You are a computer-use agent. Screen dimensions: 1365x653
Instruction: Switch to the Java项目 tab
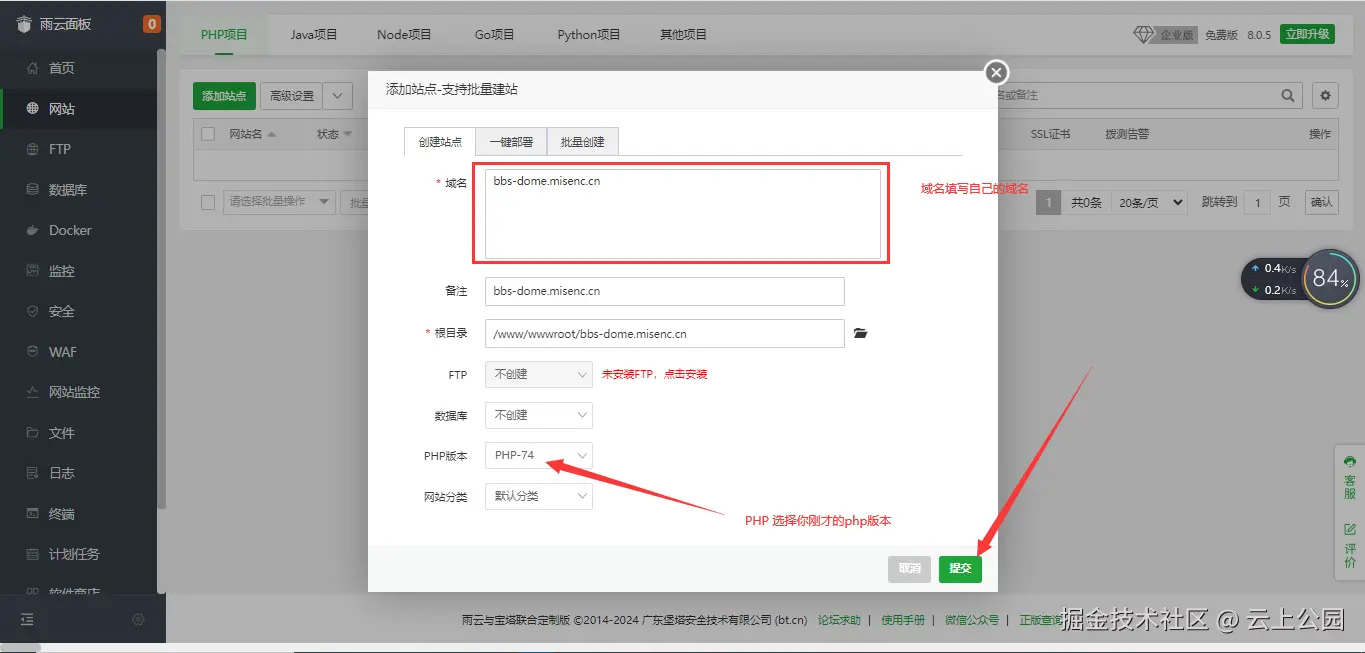coord(314,34)
